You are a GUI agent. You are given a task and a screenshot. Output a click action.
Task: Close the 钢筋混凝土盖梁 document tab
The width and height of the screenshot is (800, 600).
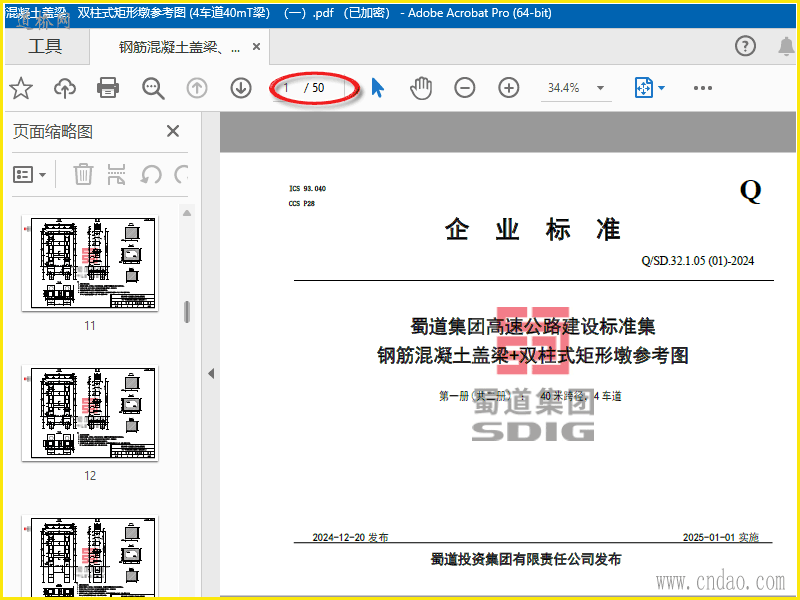point(257,47)
